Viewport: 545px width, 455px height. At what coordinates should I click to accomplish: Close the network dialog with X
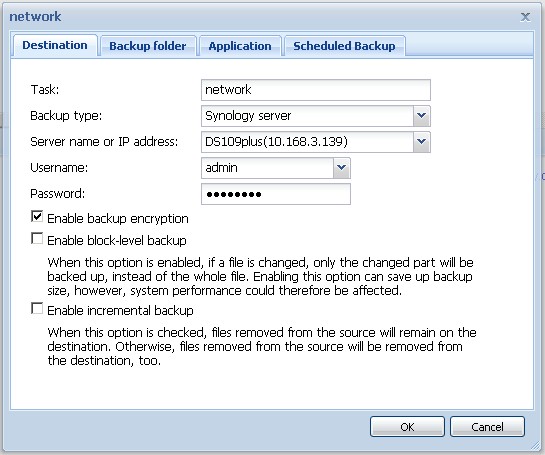(525, 17)
